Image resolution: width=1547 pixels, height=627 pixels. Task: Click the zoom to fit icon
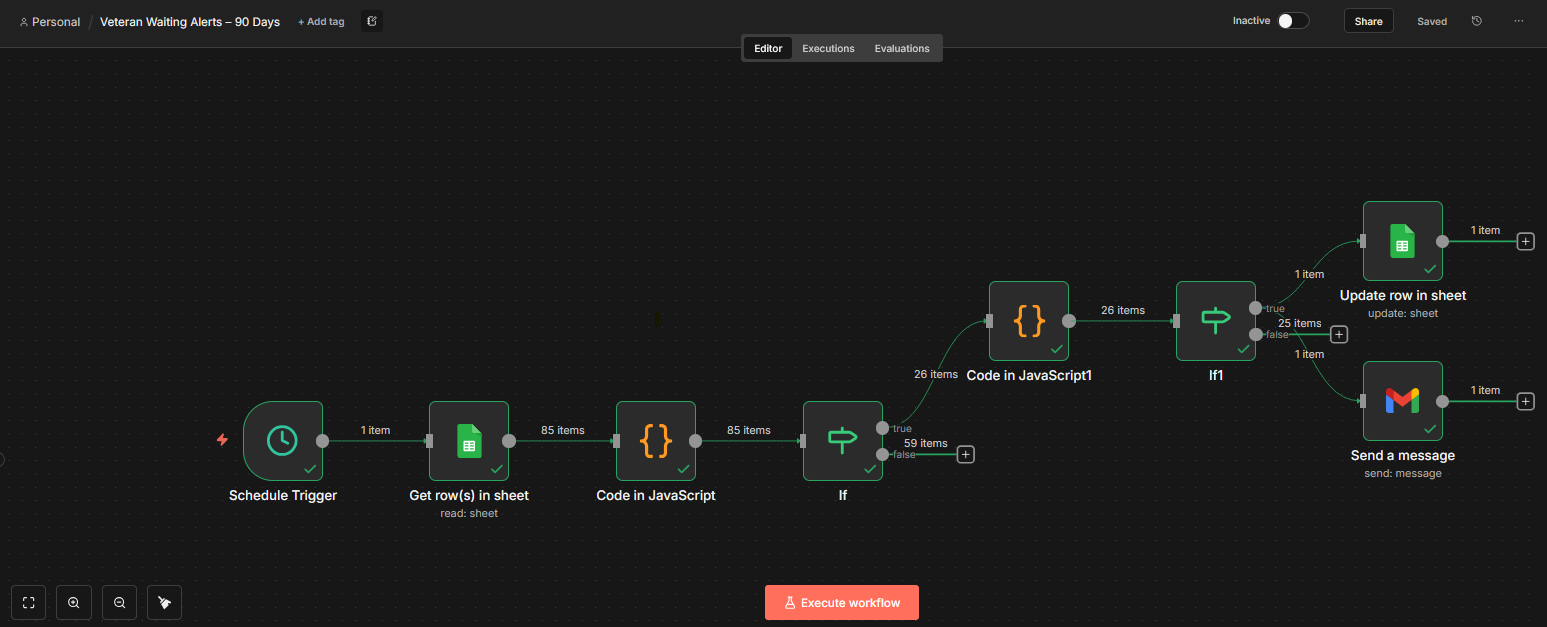tap(28, 602)
